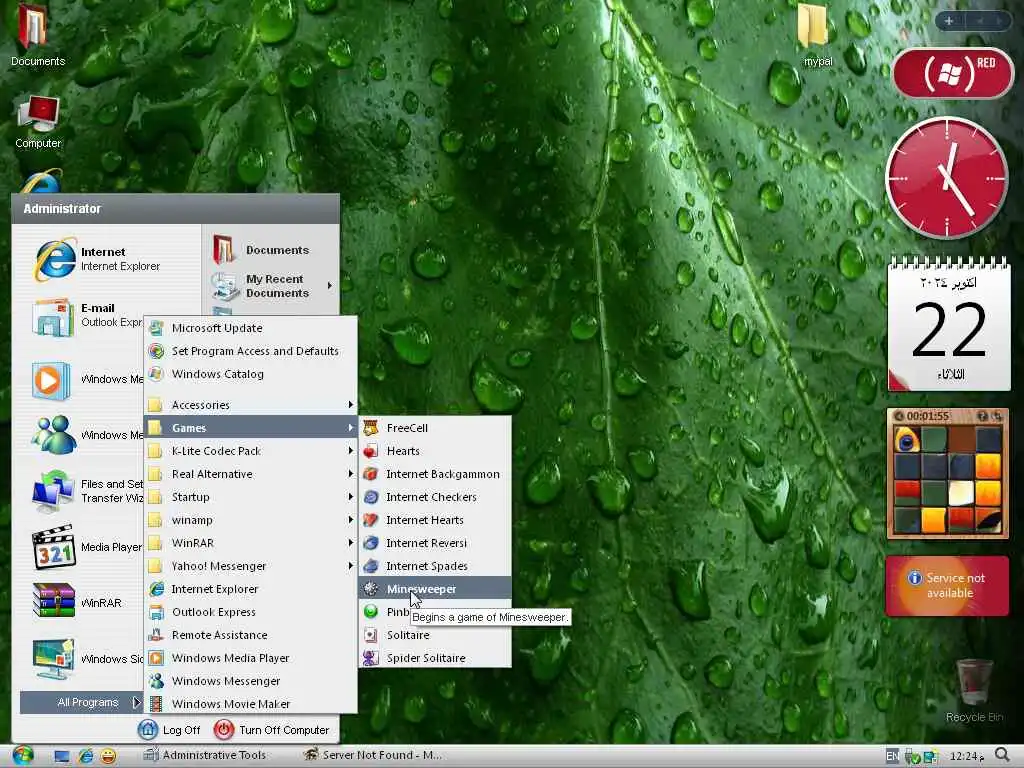Image resolution: width=1024 pixels, height=768 pixels.
Task: Collapse the All Programs list
Action: pos(82,702)
